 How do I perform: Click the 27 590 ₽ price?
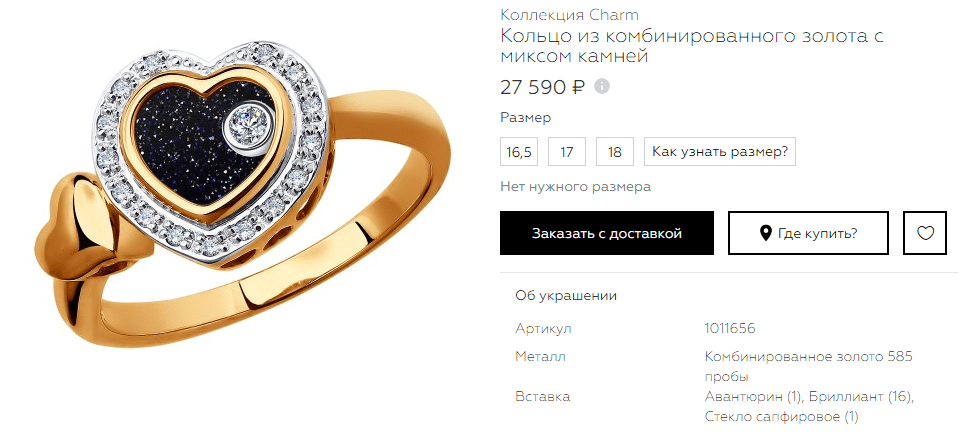click(x=542, y=87)
